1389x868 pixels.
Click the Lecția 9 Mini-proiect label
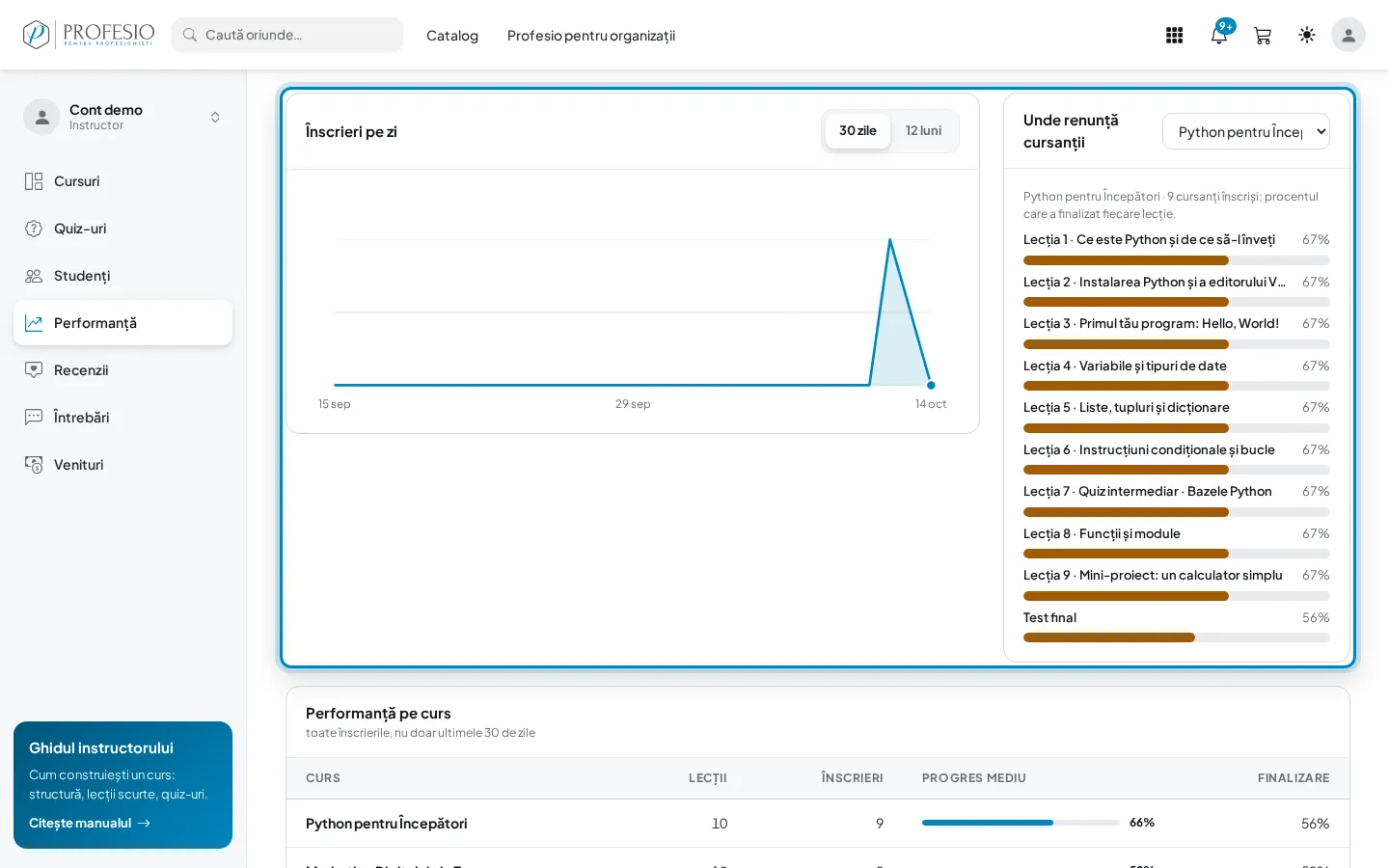pos(1153,576)
